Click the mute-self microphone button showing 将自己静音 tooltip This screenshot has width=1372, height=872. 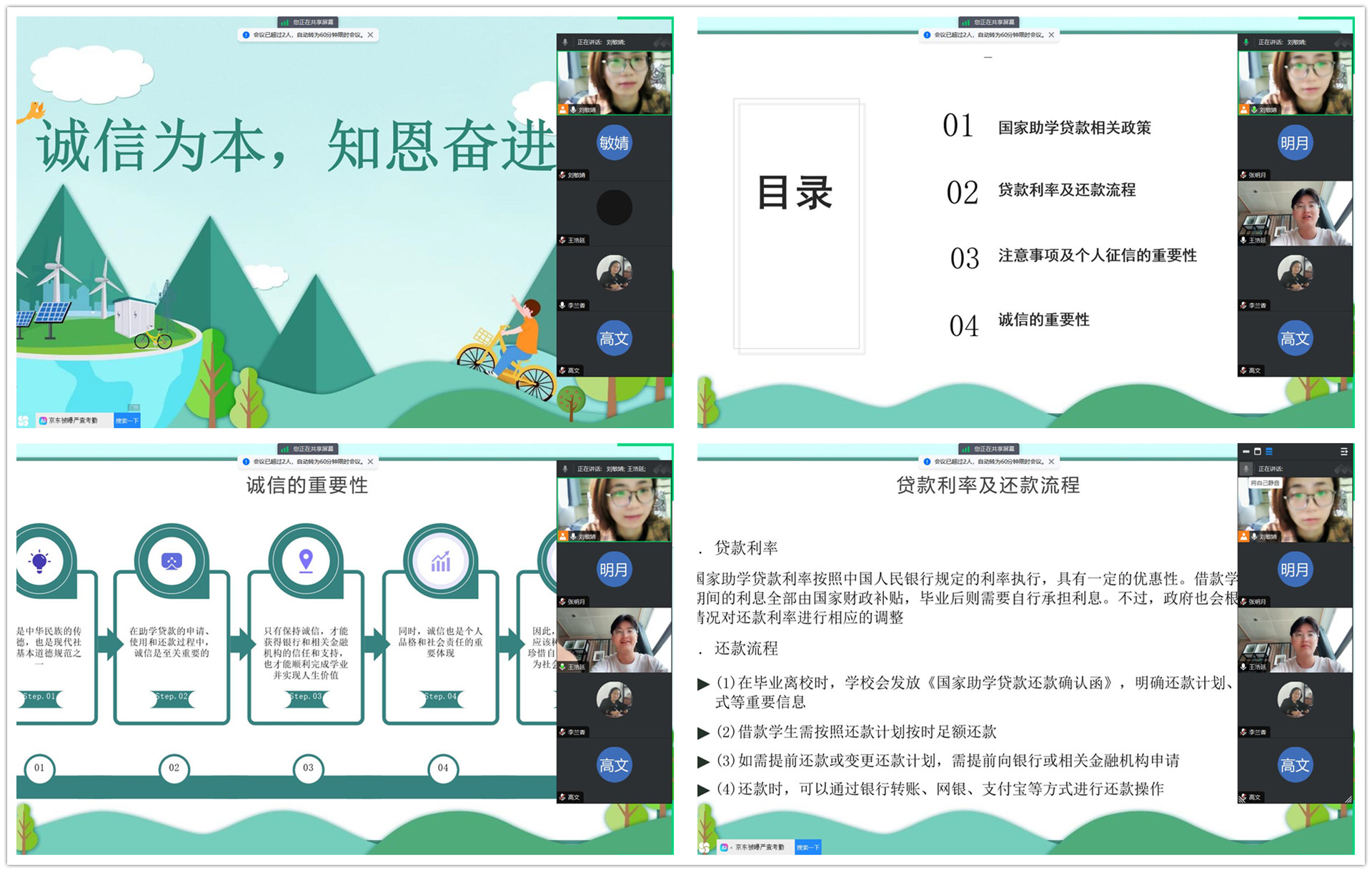(x=1246, y=469)
